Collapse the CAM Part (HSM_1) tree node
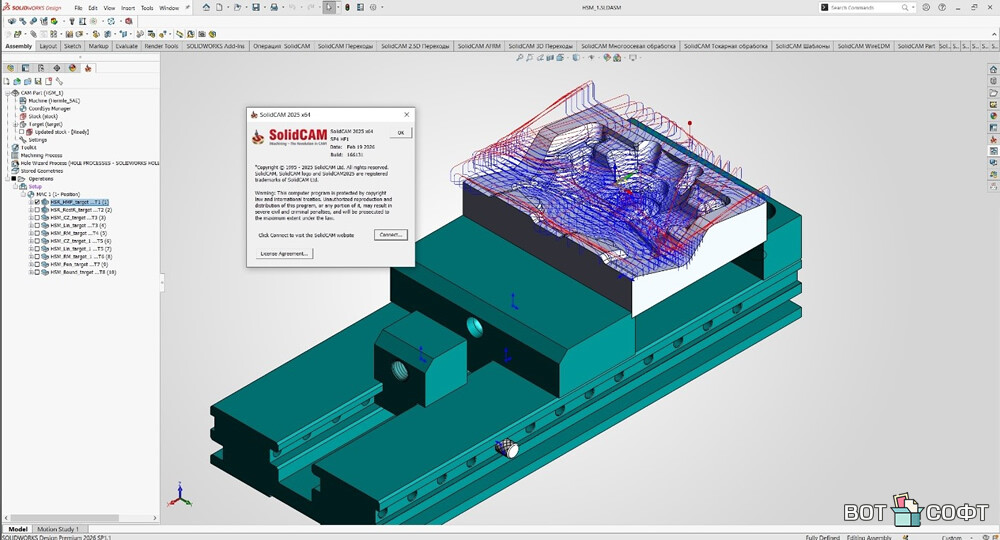 8,93
